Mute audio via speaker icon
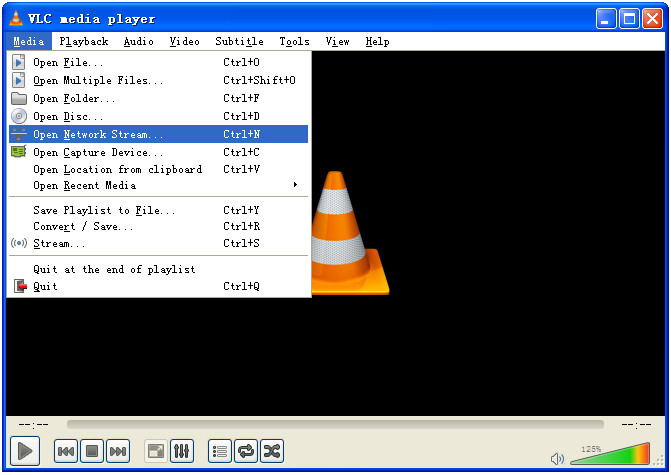Image resolution: width=671 pixels, height=475 pixels. [557, 459]
